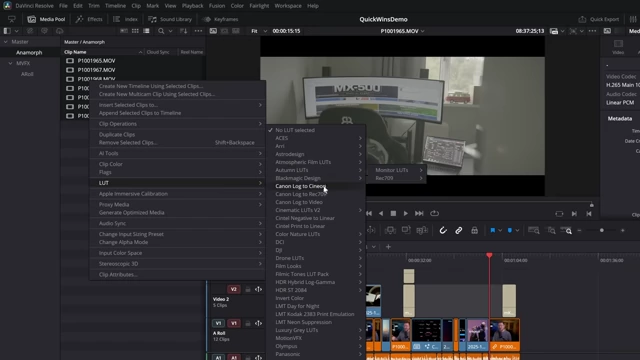The height and width of the screenshot is (360, 640).
Task: Collapse the MVFX bin
Action: (11, 63)
